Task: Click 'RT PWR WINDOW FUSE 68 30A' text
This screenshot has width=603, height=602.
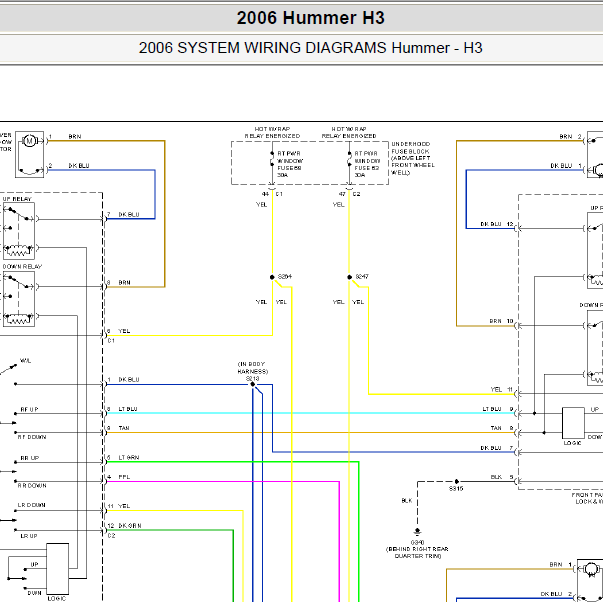Action: pyautogui.click(x=290, y=164)
